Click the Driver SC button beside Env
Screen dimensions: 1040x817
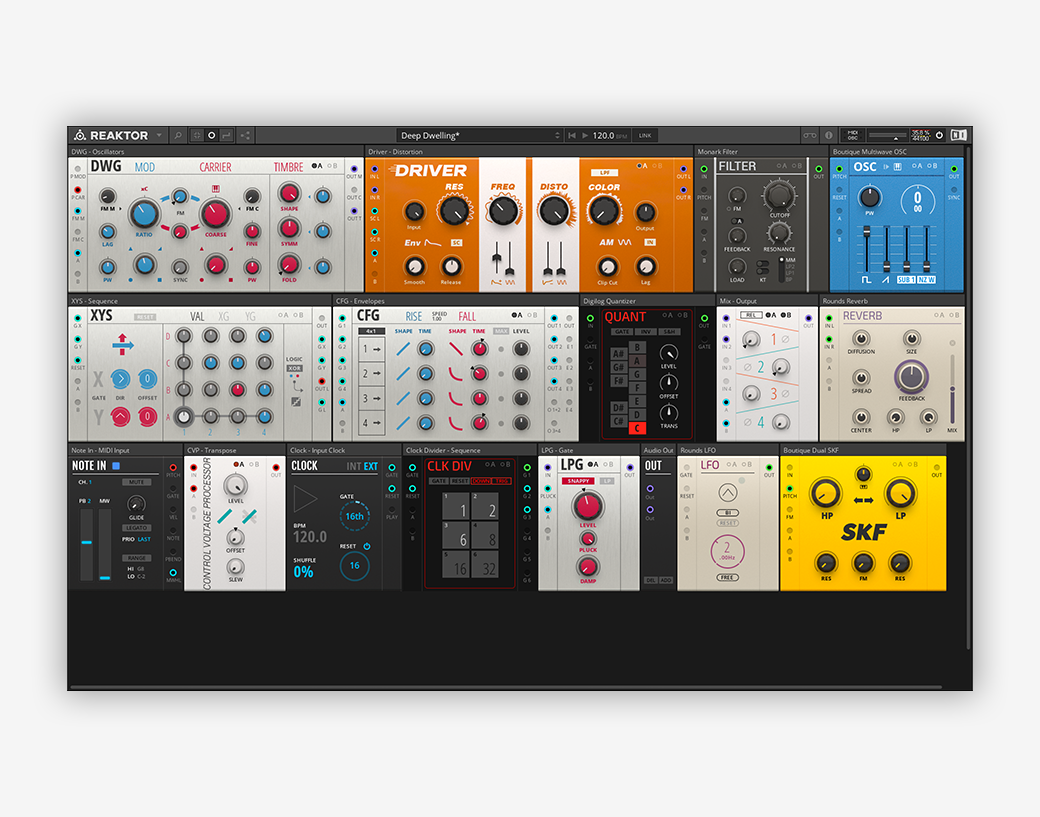[x=456, y=243]
